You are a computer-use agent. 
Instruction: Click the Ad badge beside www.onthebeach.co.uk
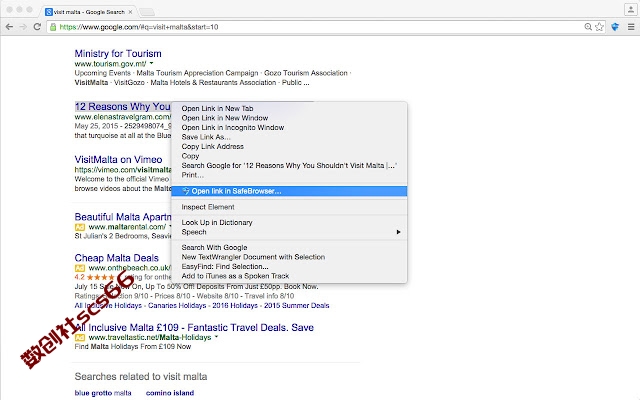[80, 268]
